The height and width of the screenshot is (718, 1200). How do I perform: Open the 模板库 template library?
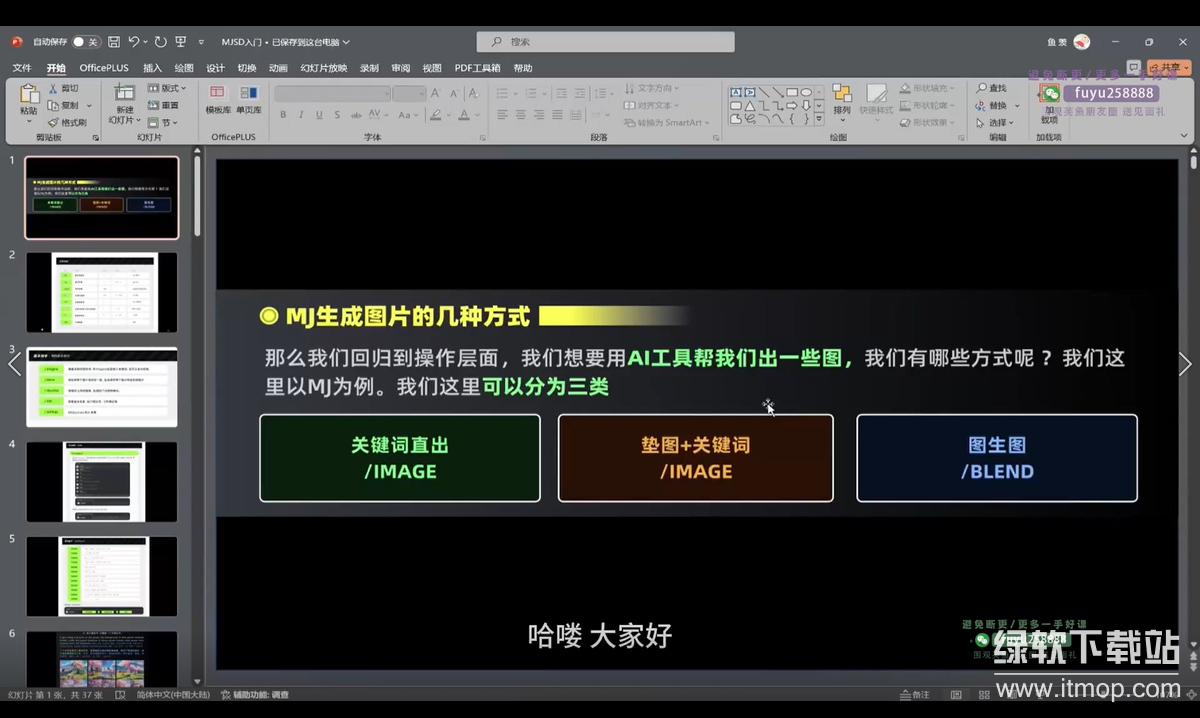click(218, 98)
